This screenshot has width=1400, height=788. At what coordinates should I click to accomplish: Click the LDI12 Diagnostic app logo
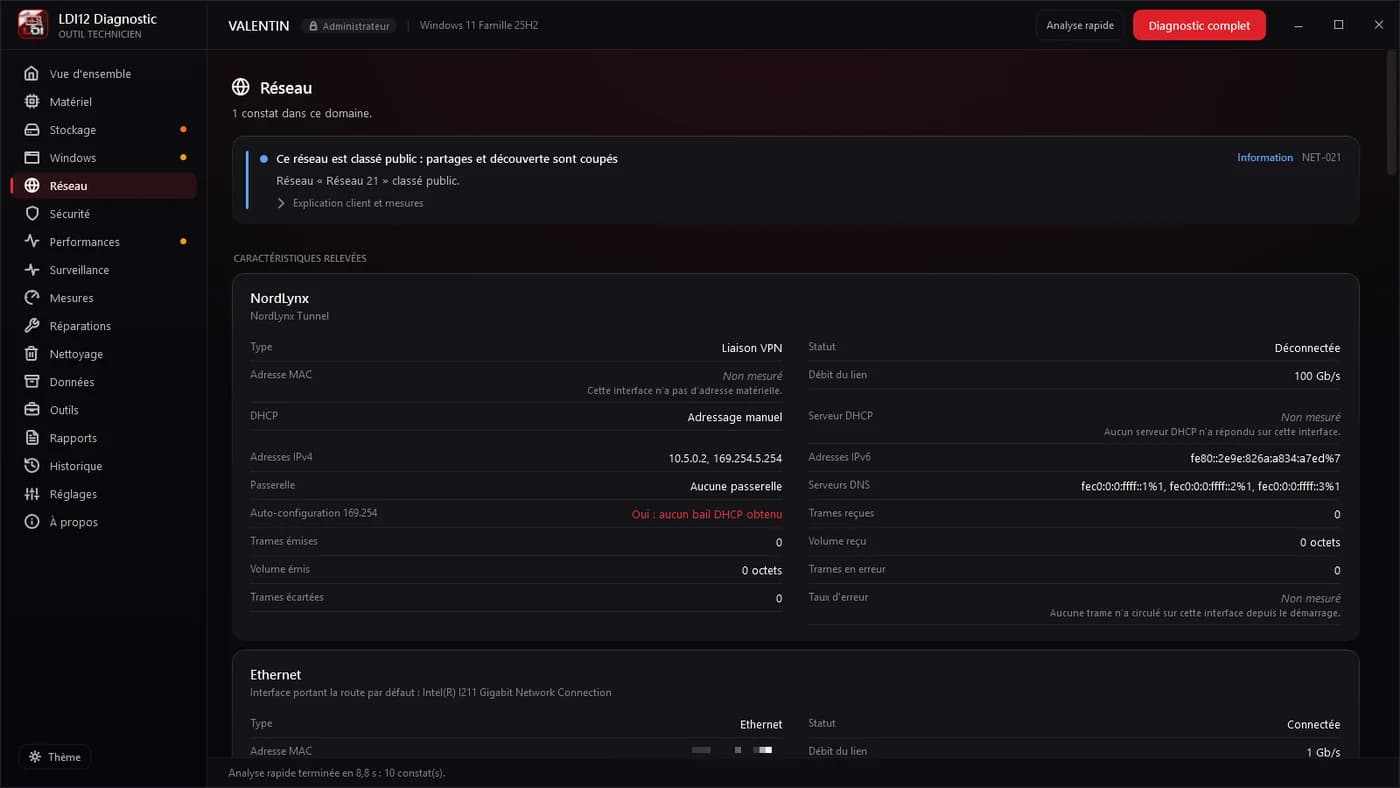[33, 25]
